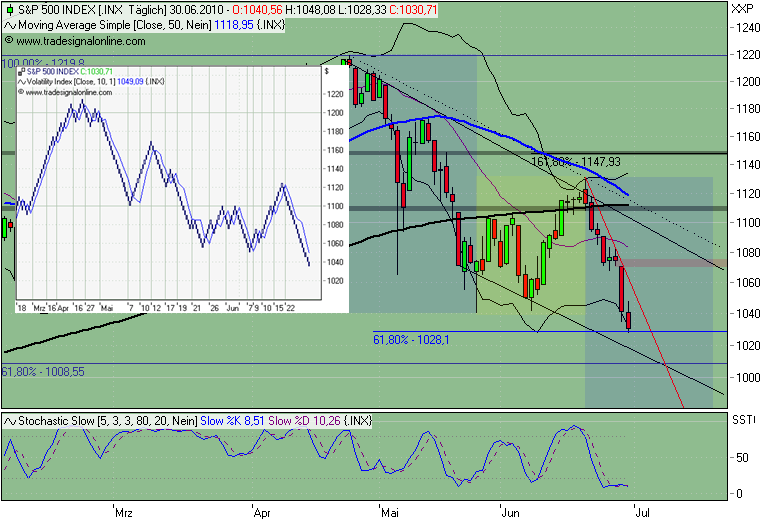Click 0 on the stochastic axis
Image resolution: width=769 pixels, height=520 pixels.
(x=740, y=494)
